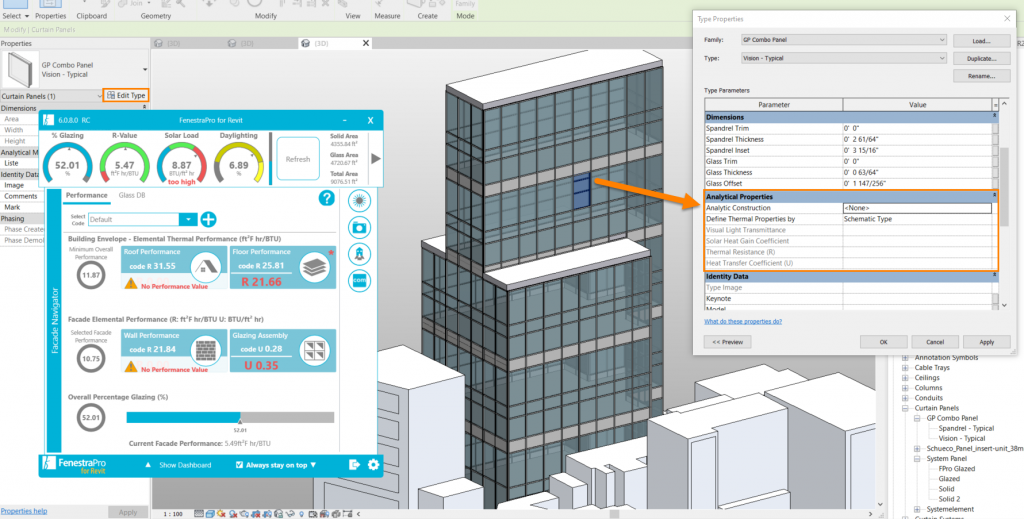Click the Analytic Construction value field
Screen dimensions: 1024x519
point(917,208)
